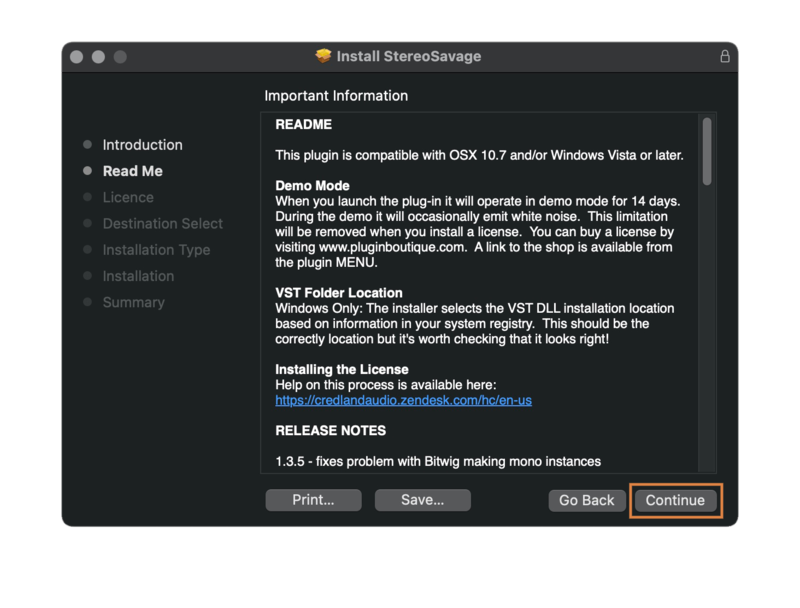Click the Installation step in sidebar
The width and height of the screenshot is (800, 608).
[x=138, y=276]
